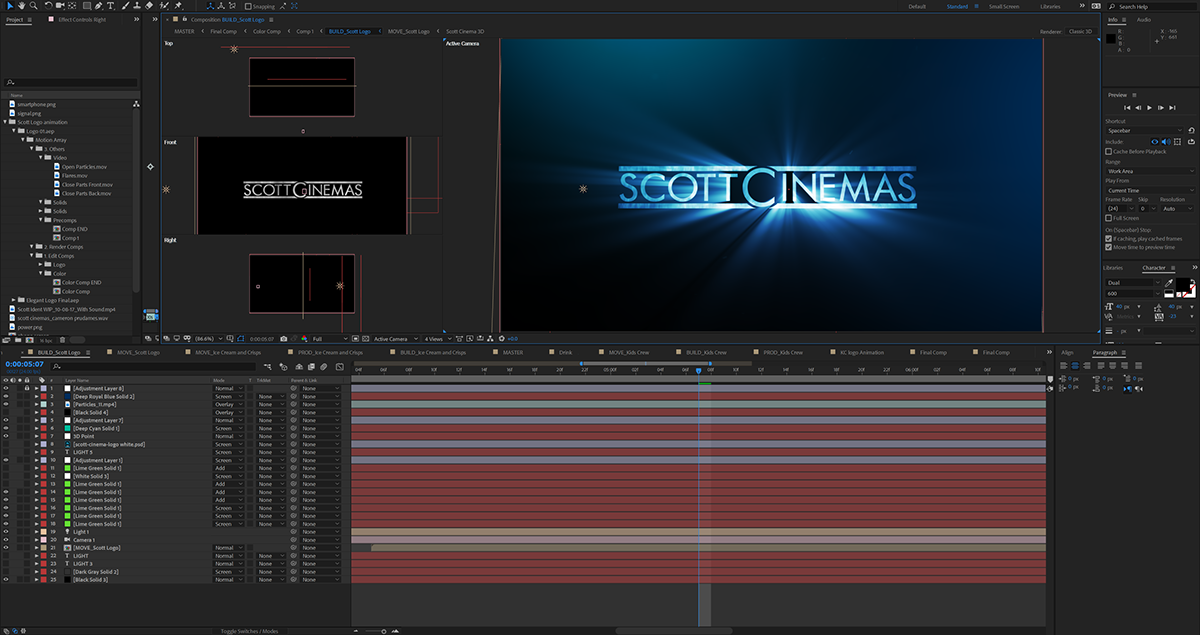Open the Libraries workspace
The width and height of the screenshot is (1200, 635).
(1050, 6)
